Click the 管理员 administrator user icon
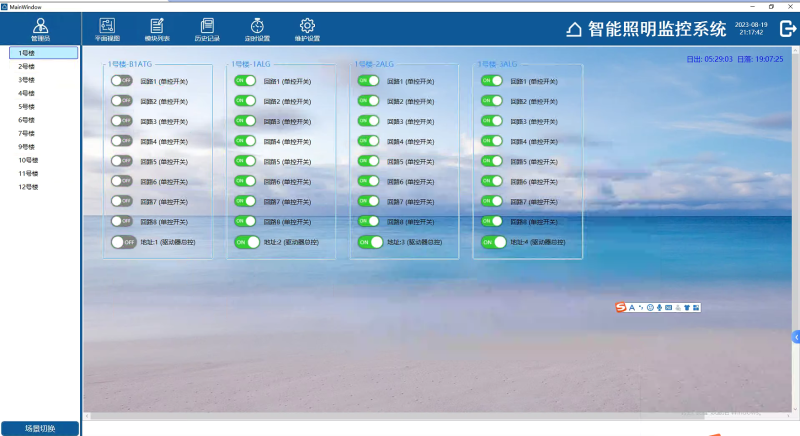 pyautogui.click(x=40, y=29)
